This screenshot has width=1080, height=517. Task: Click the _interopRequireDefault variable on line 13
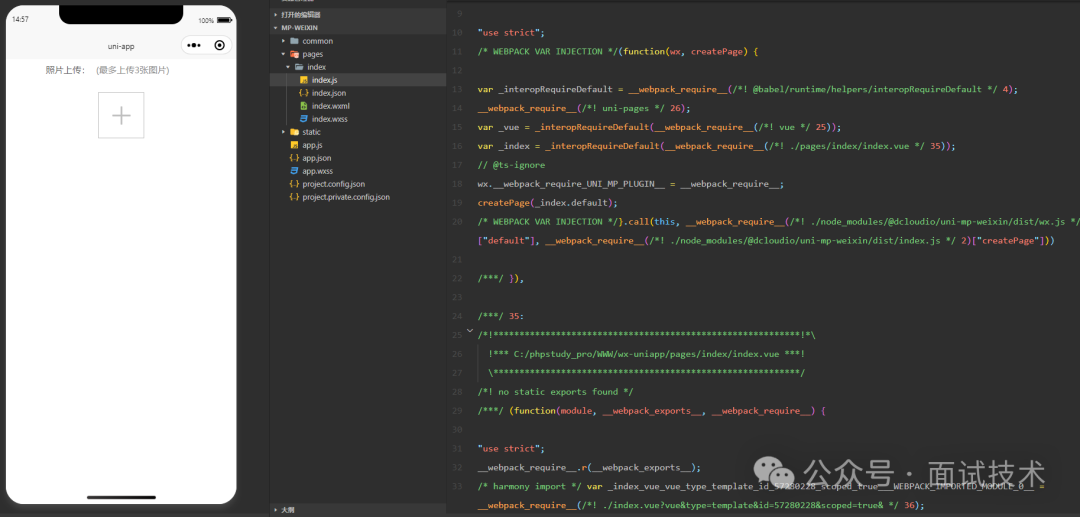click(555, 89)
